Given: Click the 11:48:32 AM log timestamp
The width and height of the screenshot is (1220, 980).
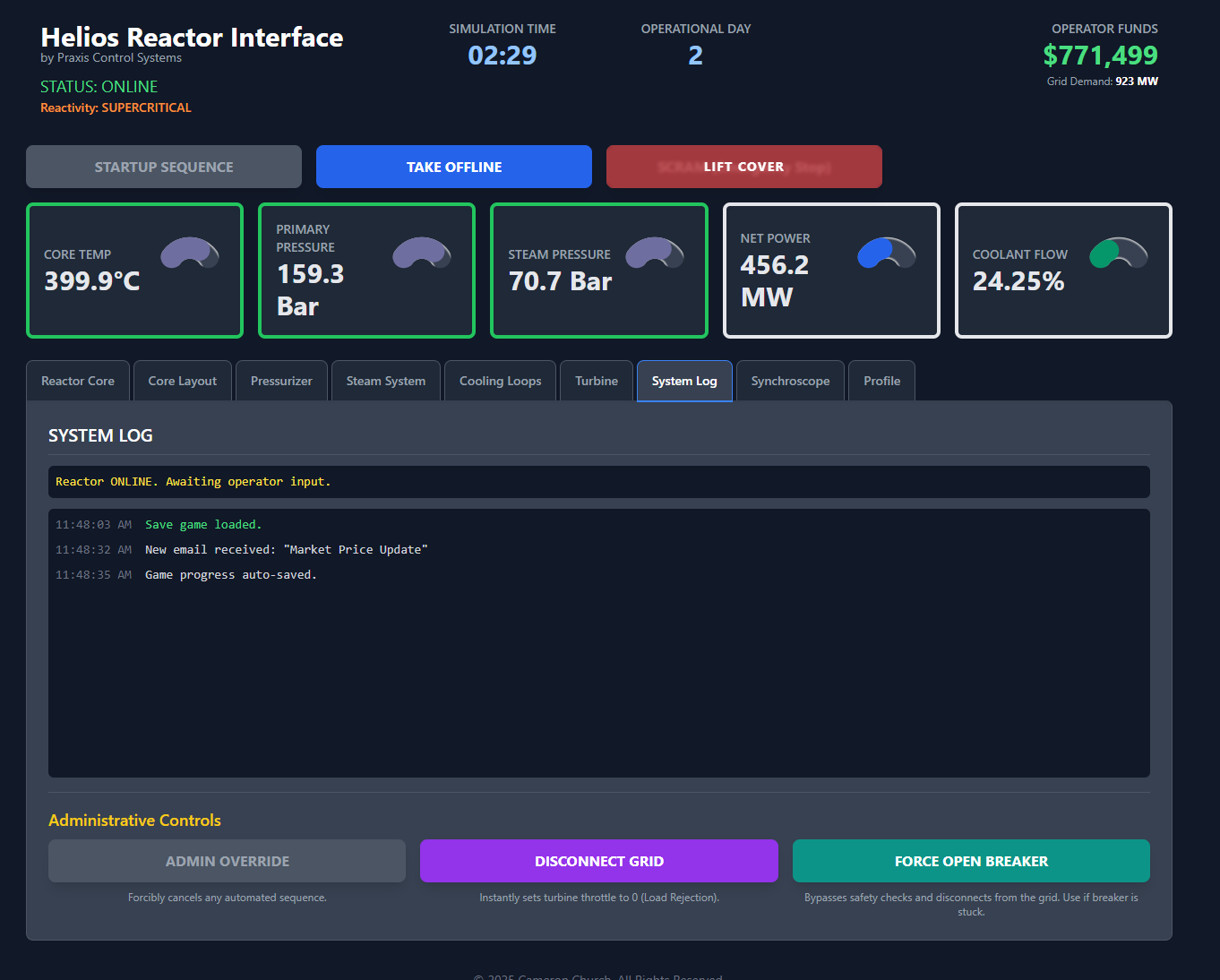Looking at the screenshot, I should coord(93,550).
